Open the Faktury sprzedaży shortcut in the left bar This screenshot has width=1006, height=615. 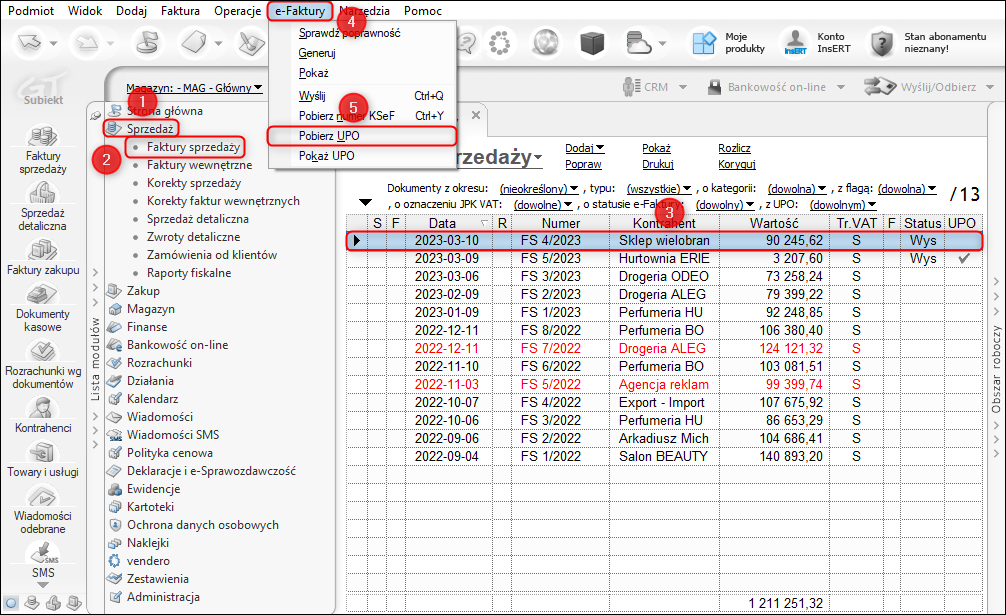[x=43, y=150]
